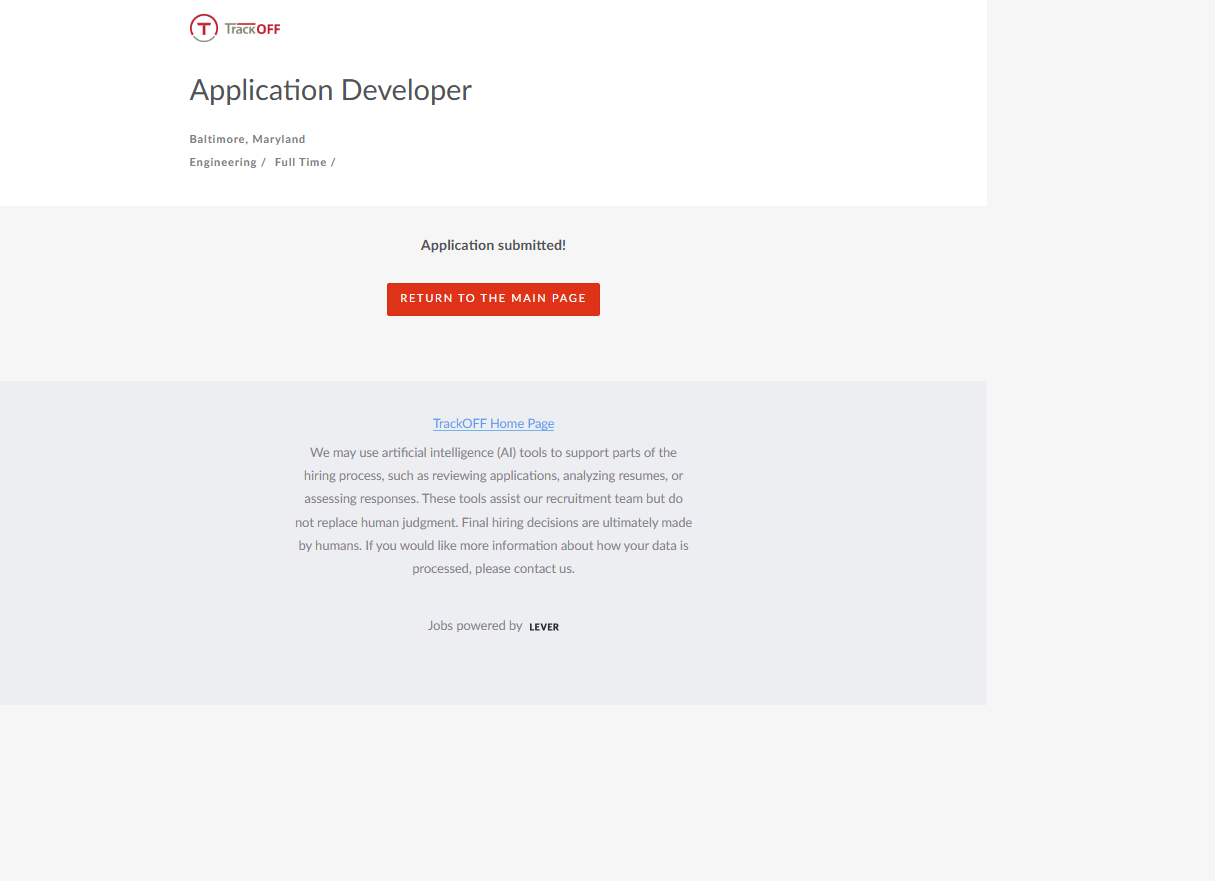Click the line starting 'assessing responses'
The image size is (1215, 881).
coord(493,499)
